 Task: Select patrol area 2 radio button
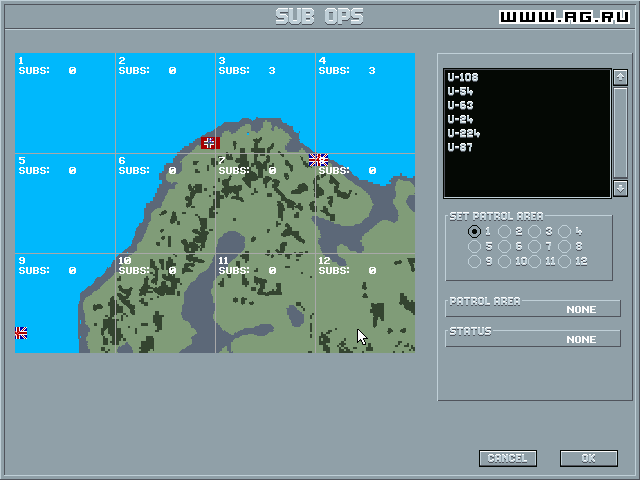pos(504,231)
